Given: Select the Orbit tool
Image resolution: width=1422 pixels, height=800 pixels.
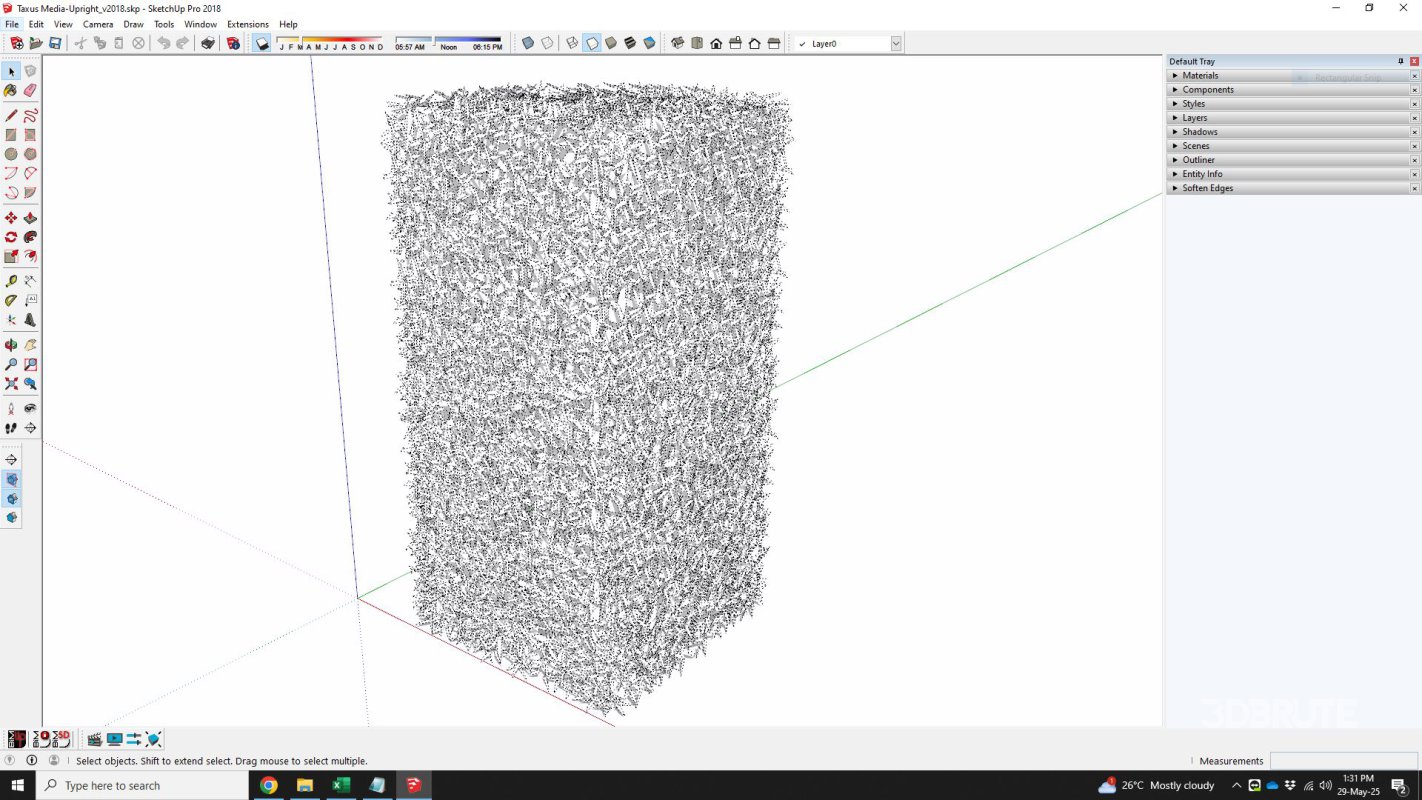Looking at the screenshot, I should coord(12,344).
